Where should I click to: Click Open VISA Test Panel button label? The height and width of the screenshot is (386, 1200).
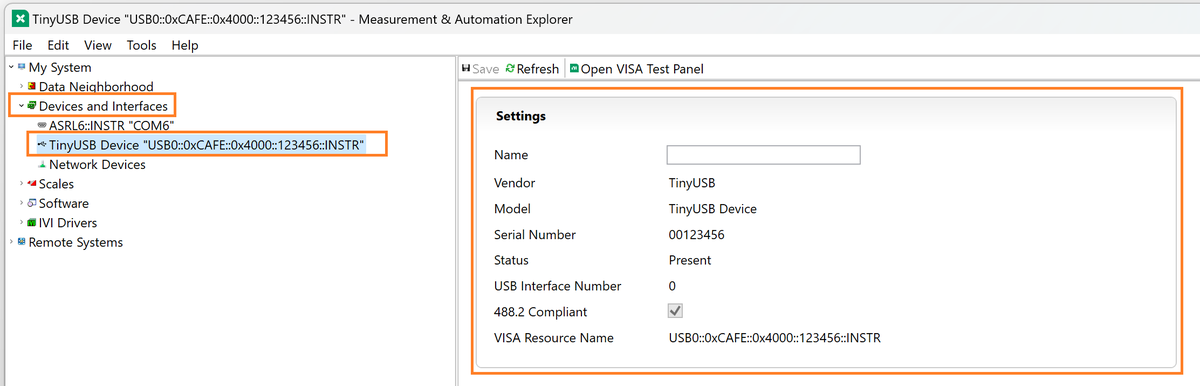click(642, 69)
